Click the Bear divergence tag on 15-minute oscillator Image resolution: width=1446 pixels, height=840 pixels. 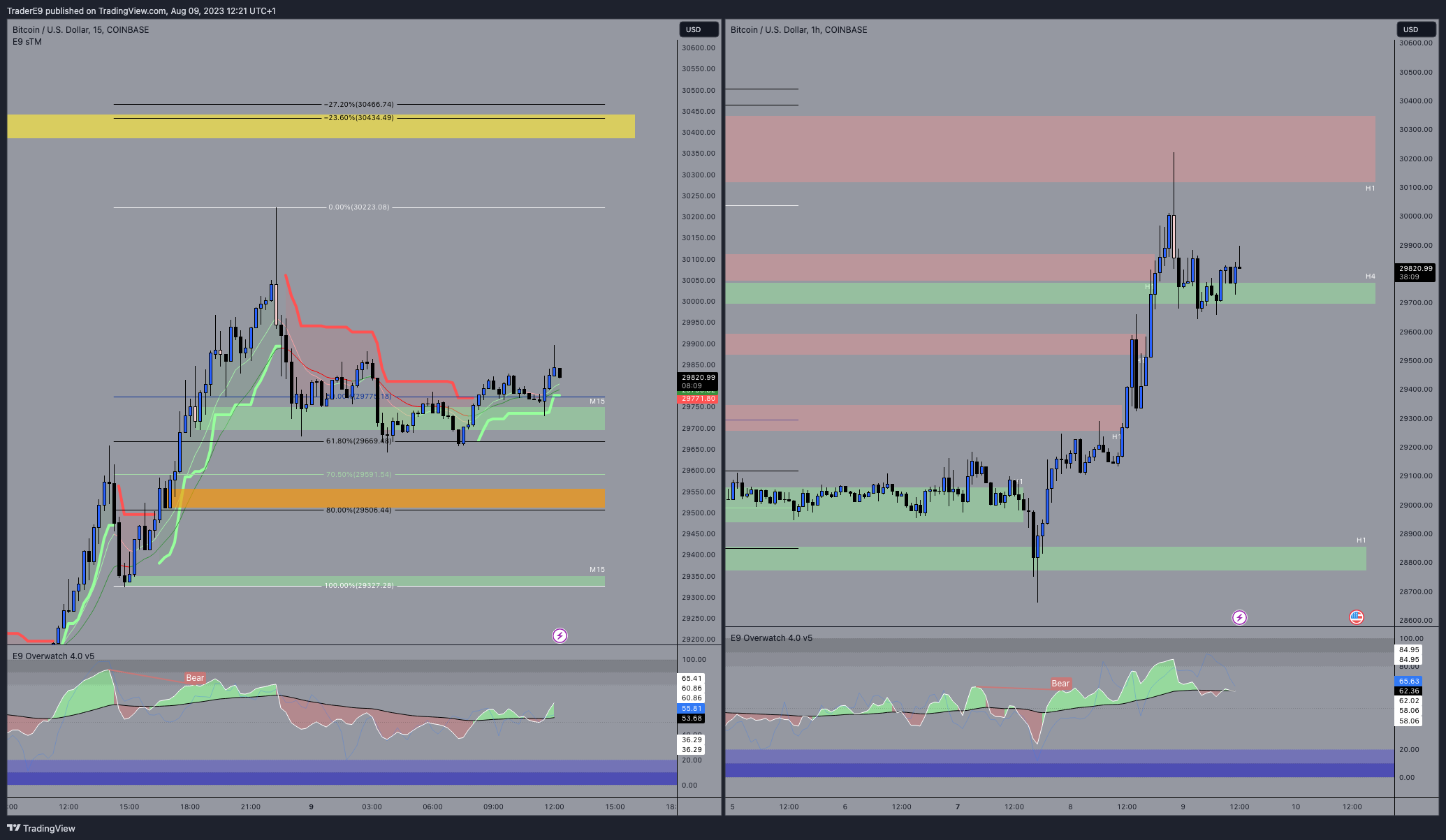[x=195, y=678]
